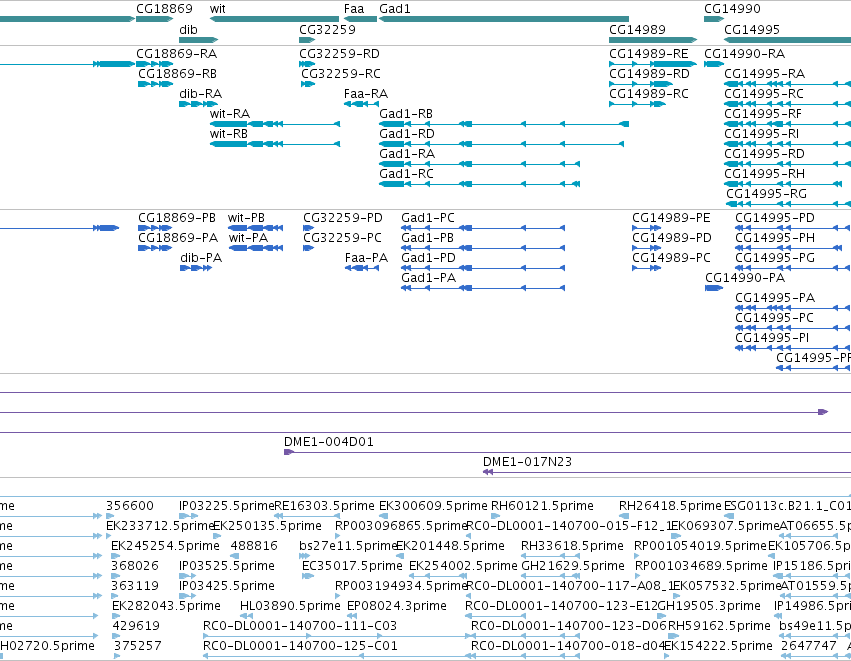Click EST 356600

pyautogui.click(x=110, y=516)
